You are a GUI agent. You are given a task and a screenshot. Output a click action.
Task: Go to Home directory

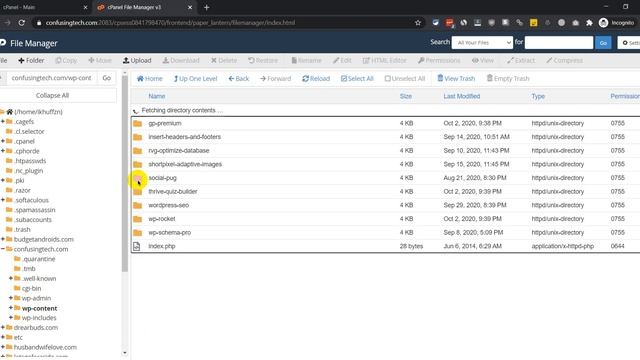(x=149, y=78)
